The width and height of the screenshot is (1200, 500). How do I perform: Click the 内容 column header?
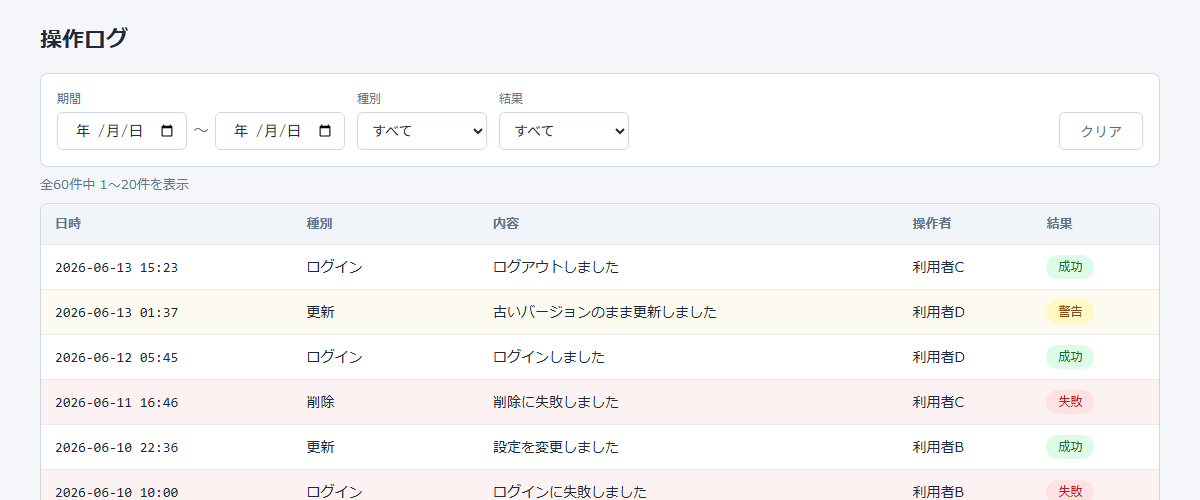(506, 224)
